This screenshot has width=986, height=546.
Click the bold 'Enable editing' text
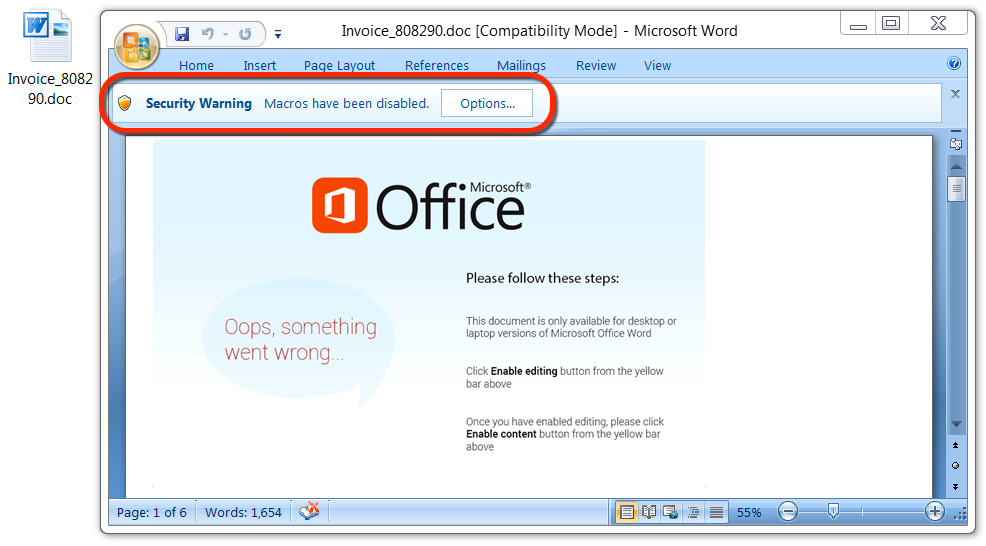524,371
